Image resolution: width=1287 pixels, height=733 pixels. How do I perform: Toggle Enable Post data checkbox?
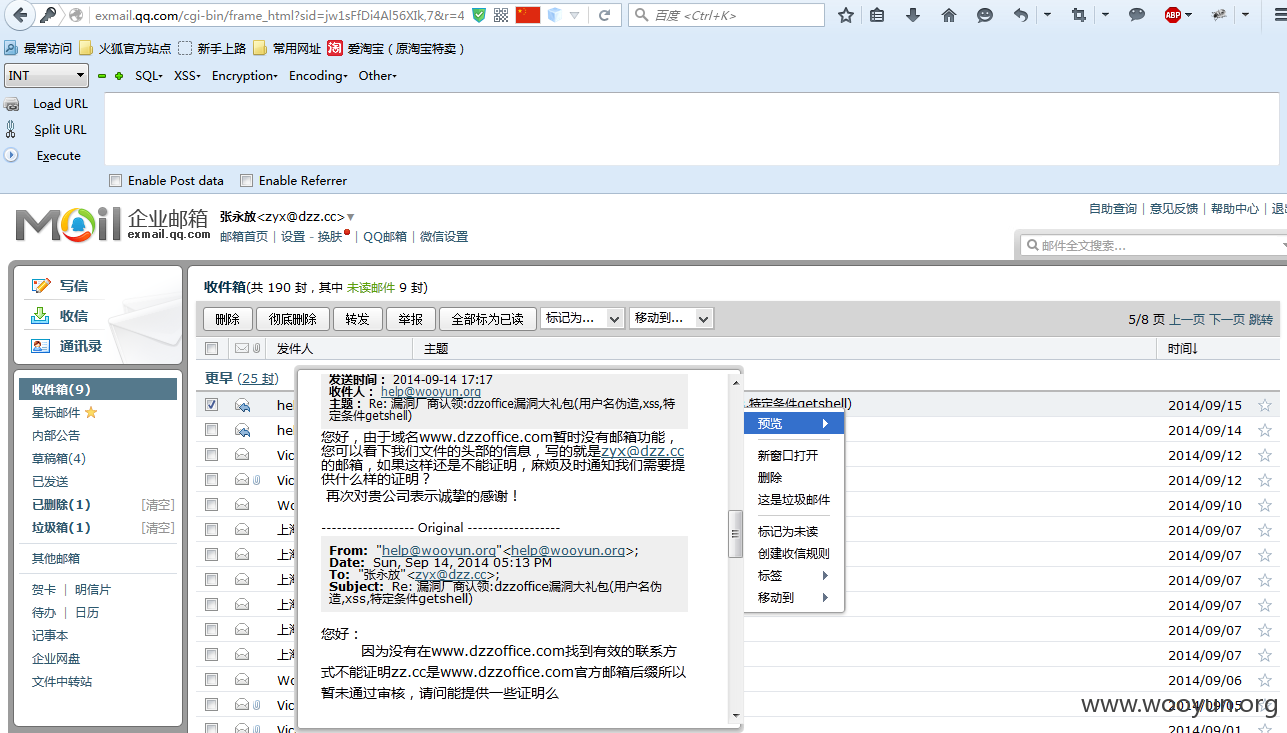[116, 181]
